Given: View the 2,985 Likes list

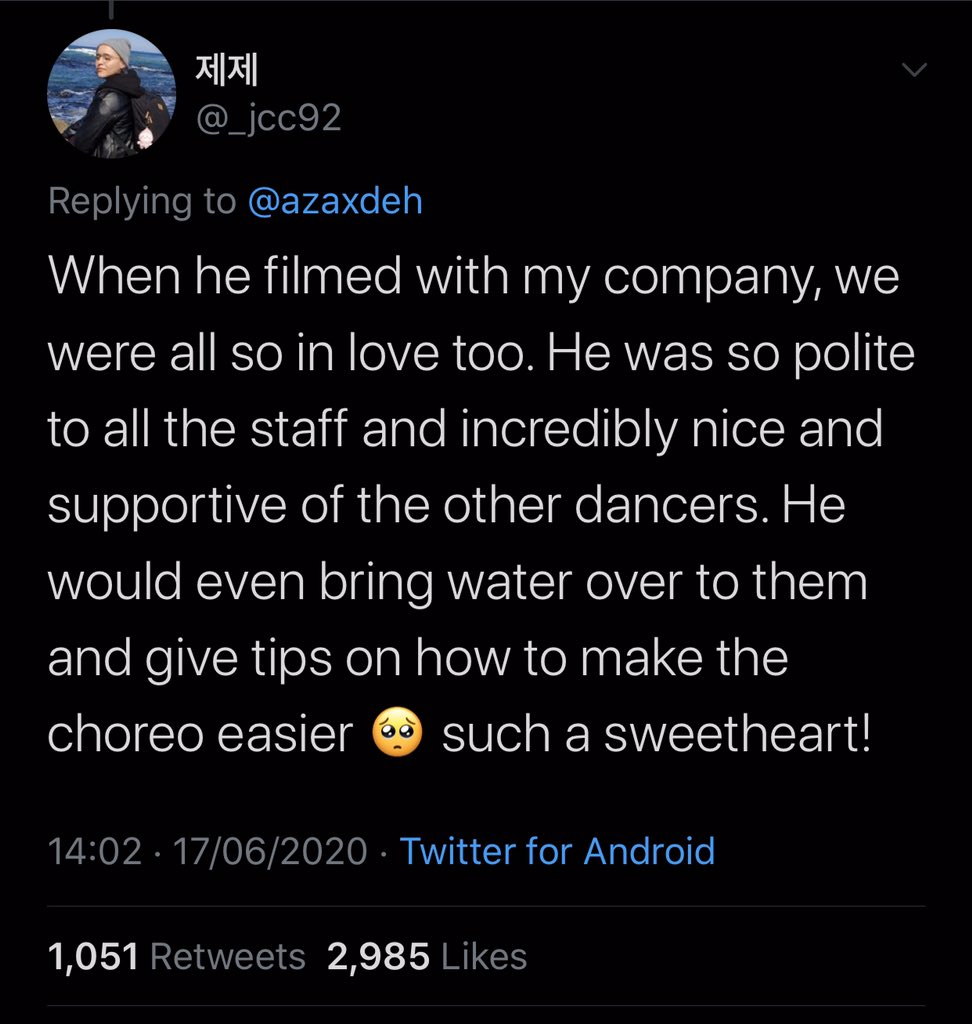Looking at the screenshot, I should [x=427, y=957].
